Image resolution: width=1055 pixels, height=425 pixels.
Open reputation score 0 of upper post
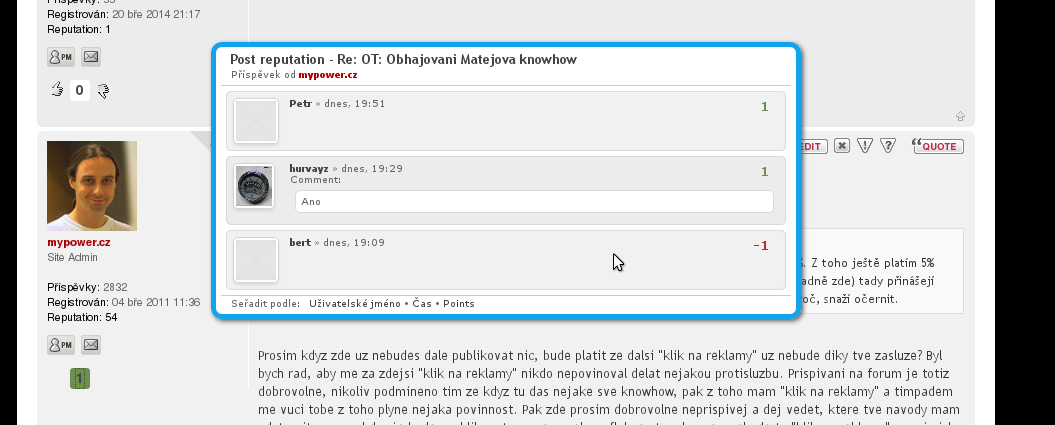click(79, 90)
